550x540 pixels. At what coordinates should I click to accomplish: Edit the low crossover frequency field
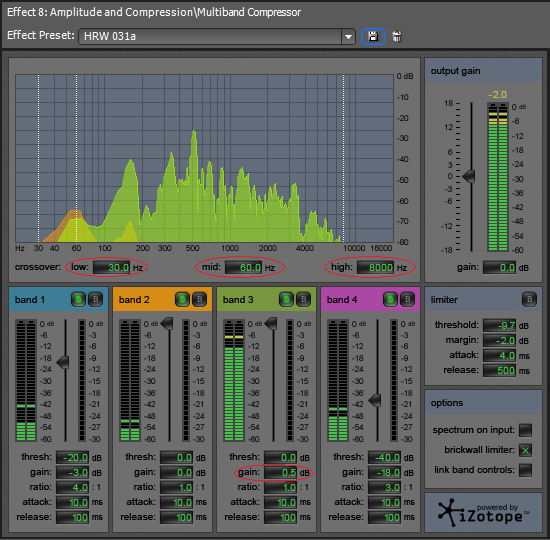(112, 268)
